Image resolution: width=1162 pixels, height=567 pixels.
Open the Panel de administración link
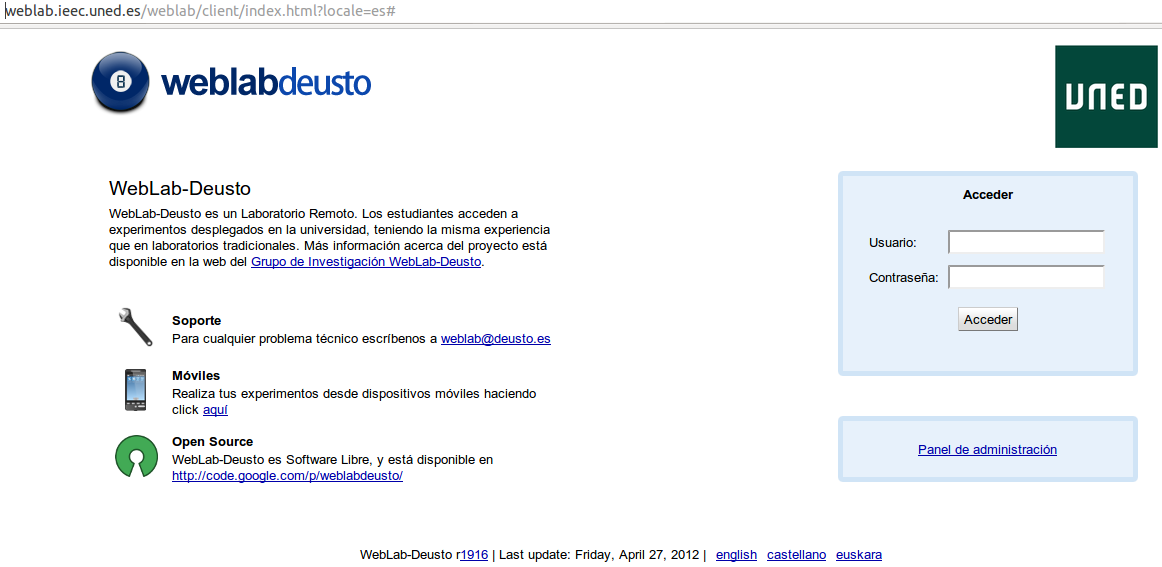point(987,449)
